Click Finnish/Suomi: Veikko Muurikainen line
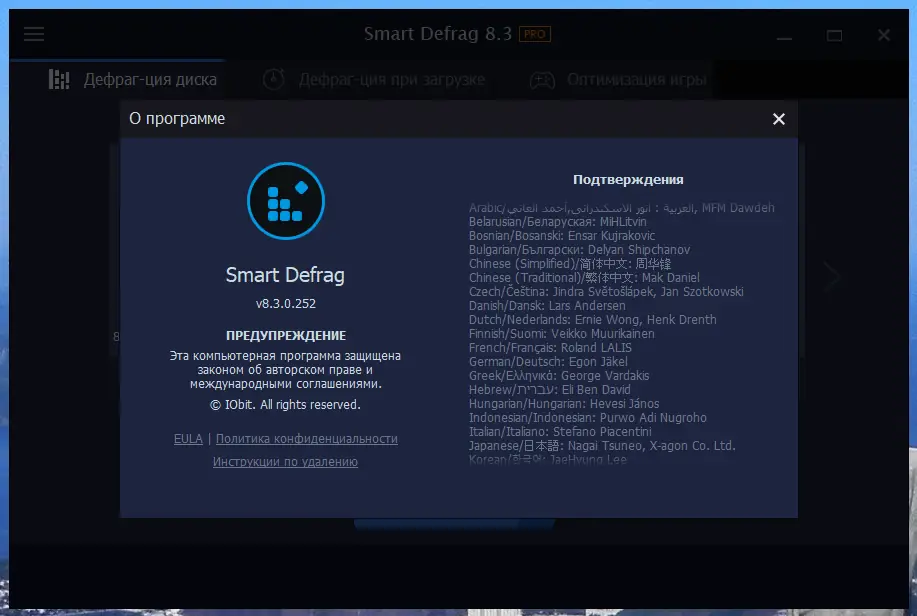The width and height of the screenshot is (917, 616). (x=561, y=334)
